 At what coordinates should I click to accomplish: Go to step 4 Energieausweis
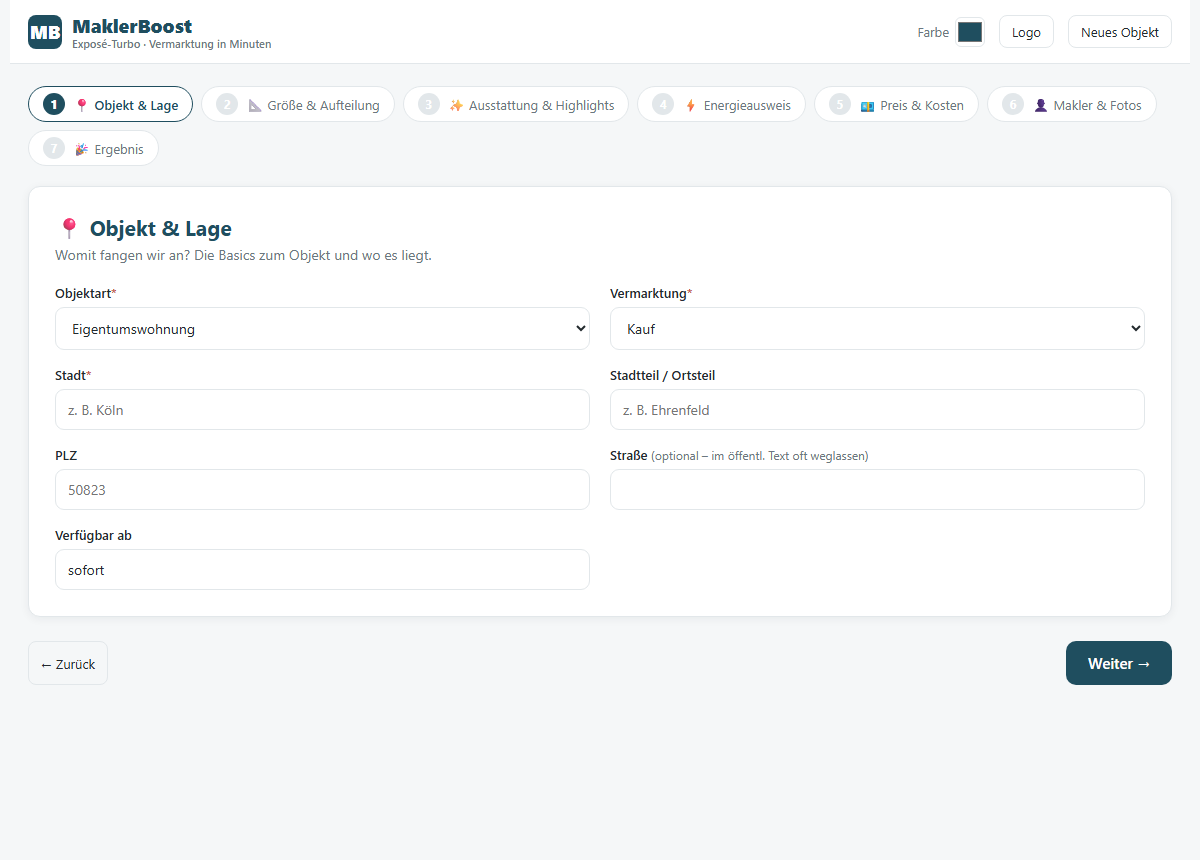click(721, 104)
